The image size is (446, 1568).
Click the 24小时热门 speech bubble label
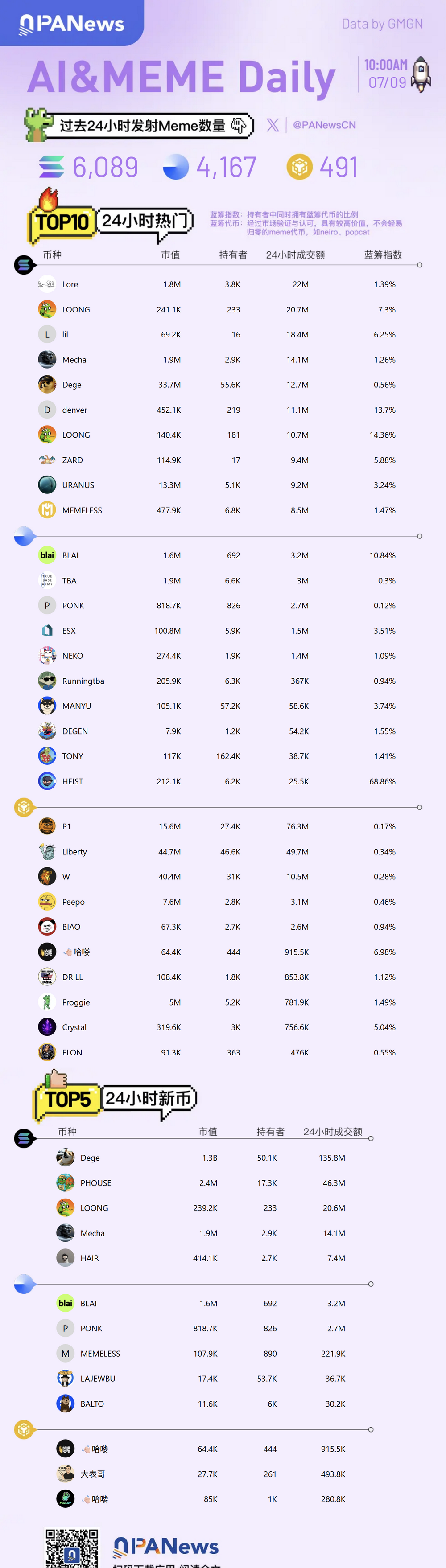145,221
